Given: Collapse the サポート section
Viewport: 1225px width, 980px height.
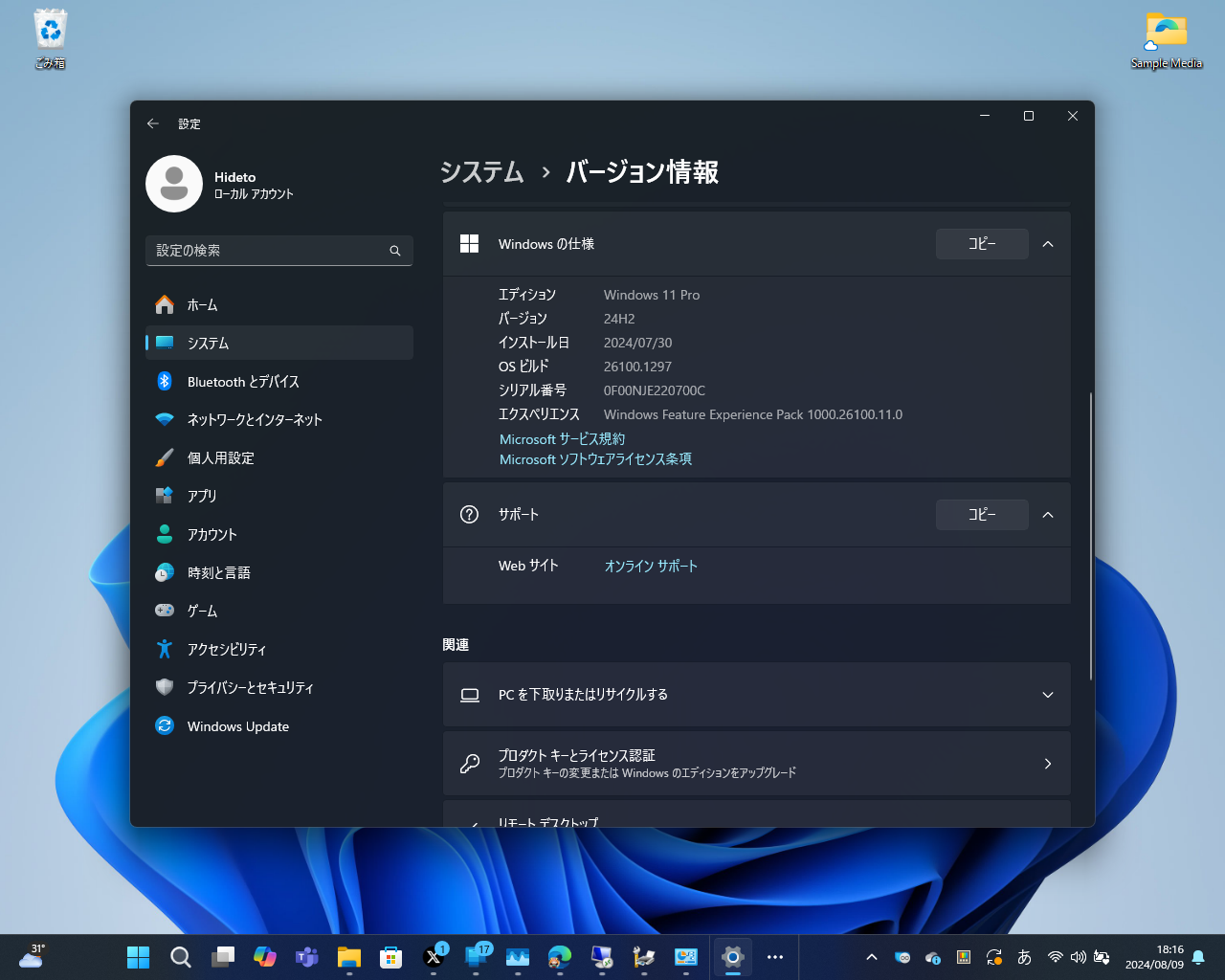Looking at the screenshot, I should coord(1047,515).
